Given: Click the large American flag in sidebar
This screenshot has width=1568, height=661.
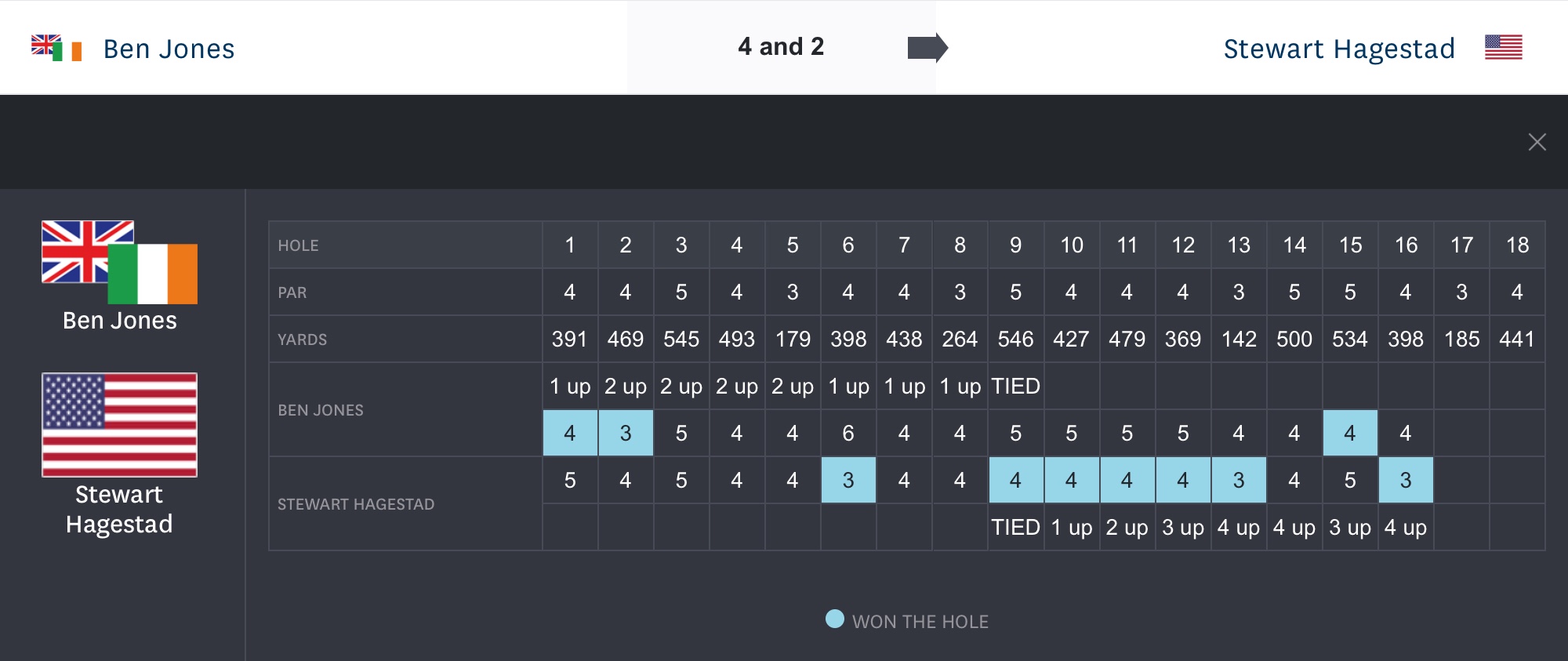Looking at the screenshot, I should 119,424.
